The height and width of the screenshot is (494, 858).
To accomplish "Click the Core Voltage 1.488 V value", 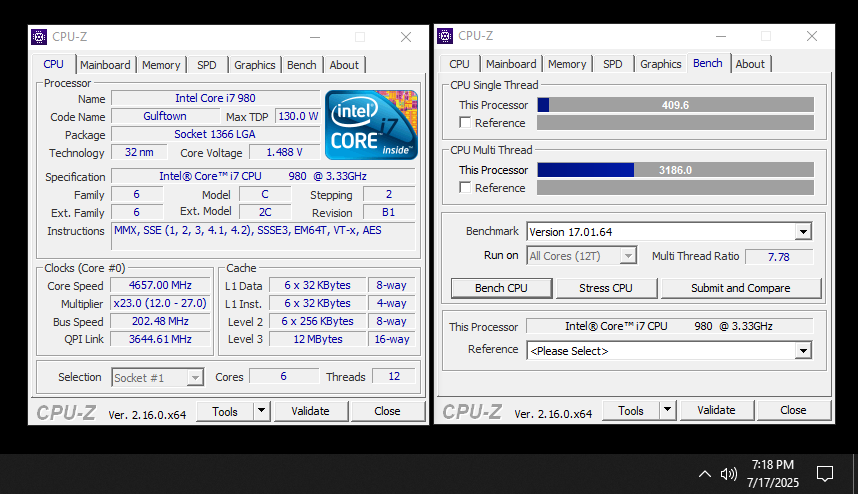I will click(285, 152).
